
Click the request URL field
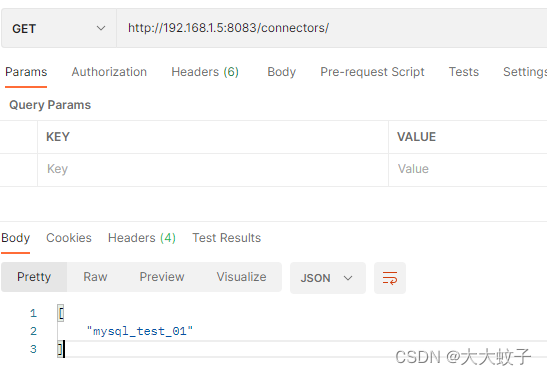[x=331, y=28]
